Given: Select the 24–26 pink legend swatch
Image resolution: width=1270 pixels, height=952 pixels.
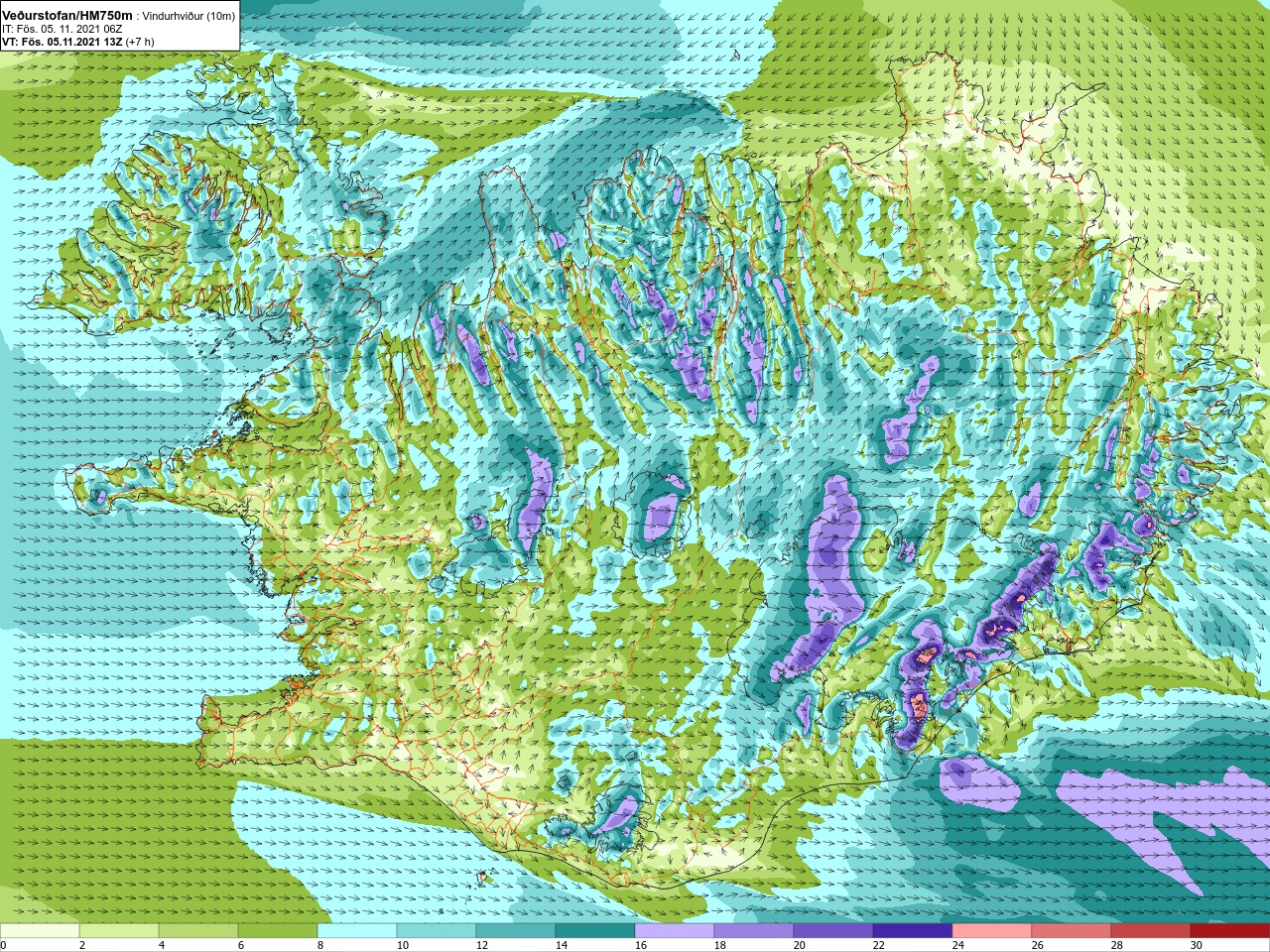Looking at the screenshot, I should [x=992, y=931].
